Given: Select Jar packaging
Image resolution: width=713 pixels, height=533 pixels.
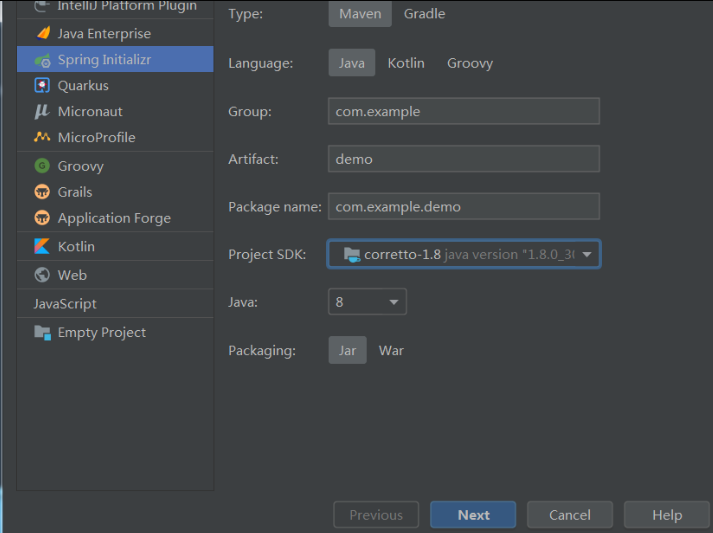Looking at the screenshot, I should [347, 350].
